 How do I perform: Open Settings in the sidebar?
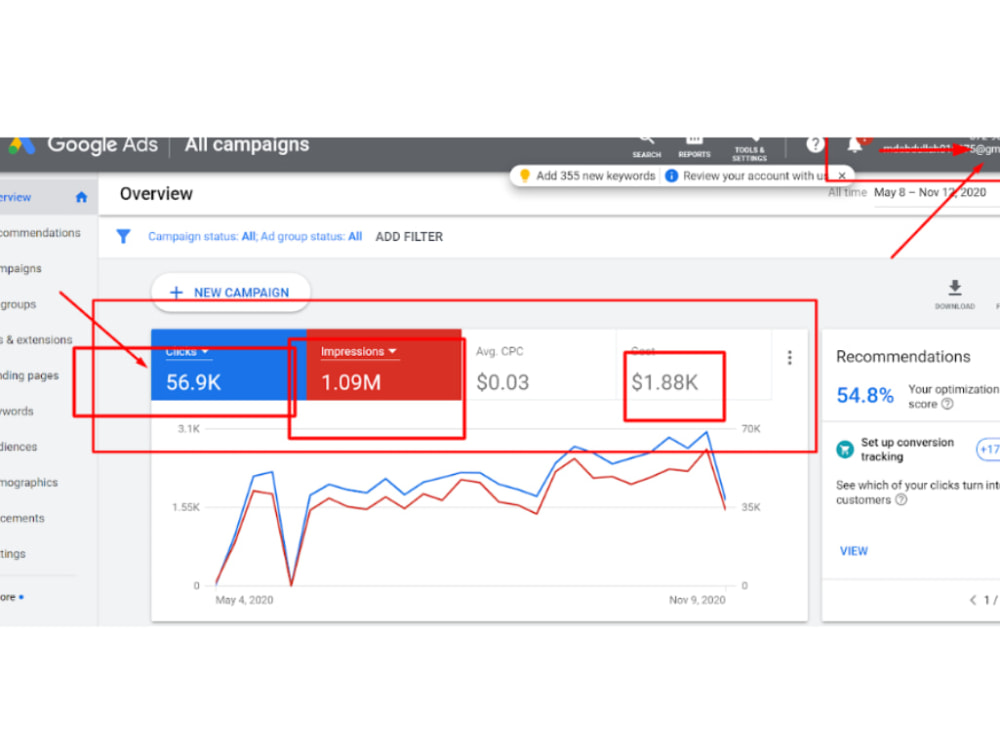[13, 554]
